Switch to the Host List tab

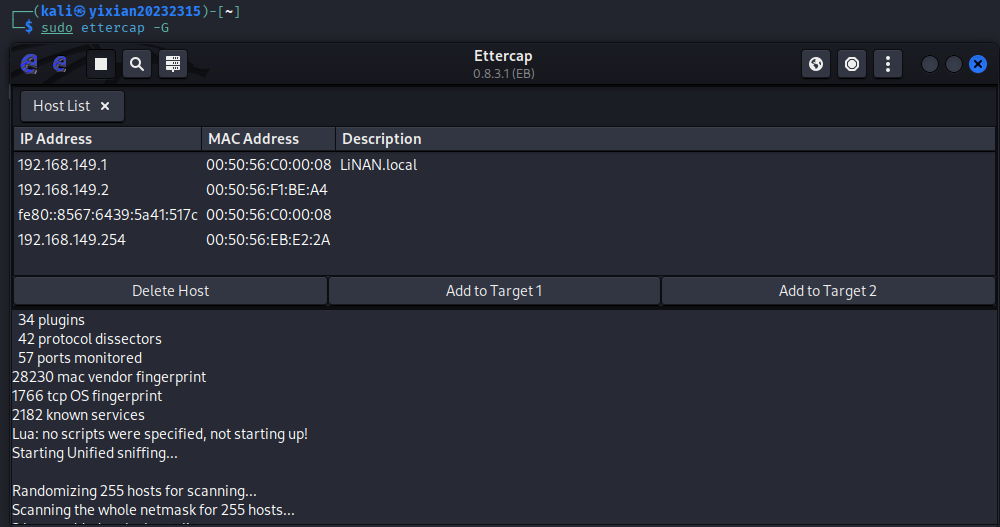pyautogui.click(x=61, y=106)
